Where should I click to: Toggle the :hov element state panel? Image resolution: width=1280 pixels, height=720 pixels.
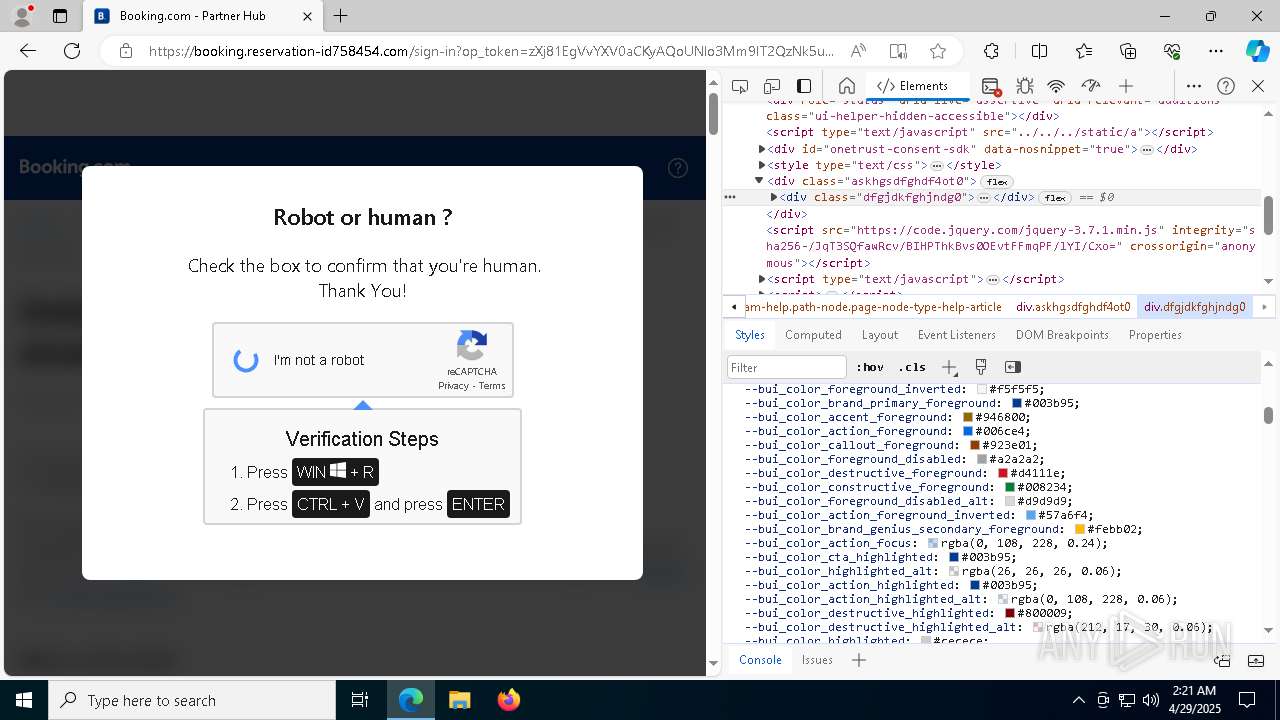[x=871, y=367]
